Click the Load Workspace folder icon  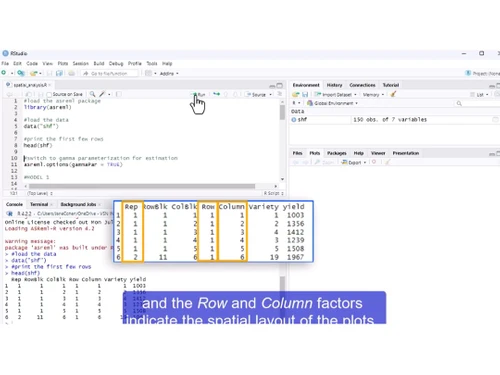(x=296, y=95)
